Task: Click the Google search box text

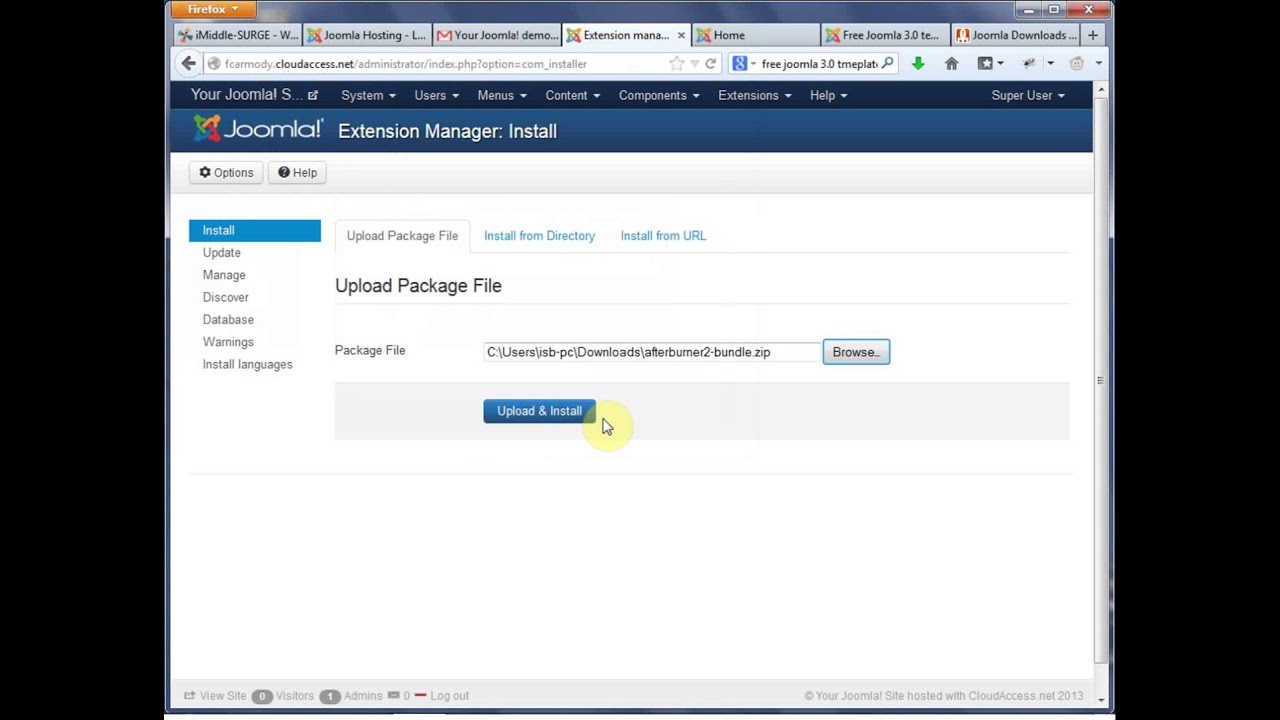Action: (x=819, y=64)
